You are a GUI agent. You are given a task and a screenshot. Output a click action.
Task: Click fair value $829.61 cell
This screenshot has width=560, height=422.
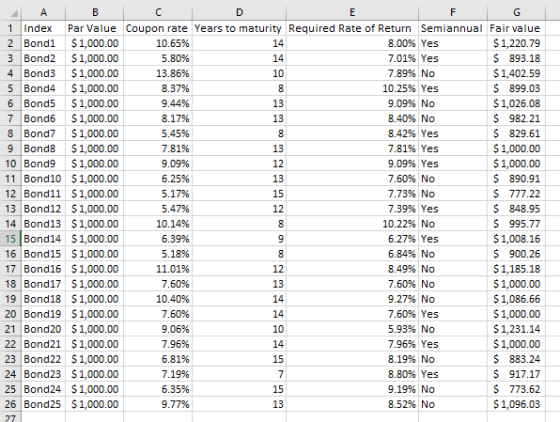tap(516, 134)
